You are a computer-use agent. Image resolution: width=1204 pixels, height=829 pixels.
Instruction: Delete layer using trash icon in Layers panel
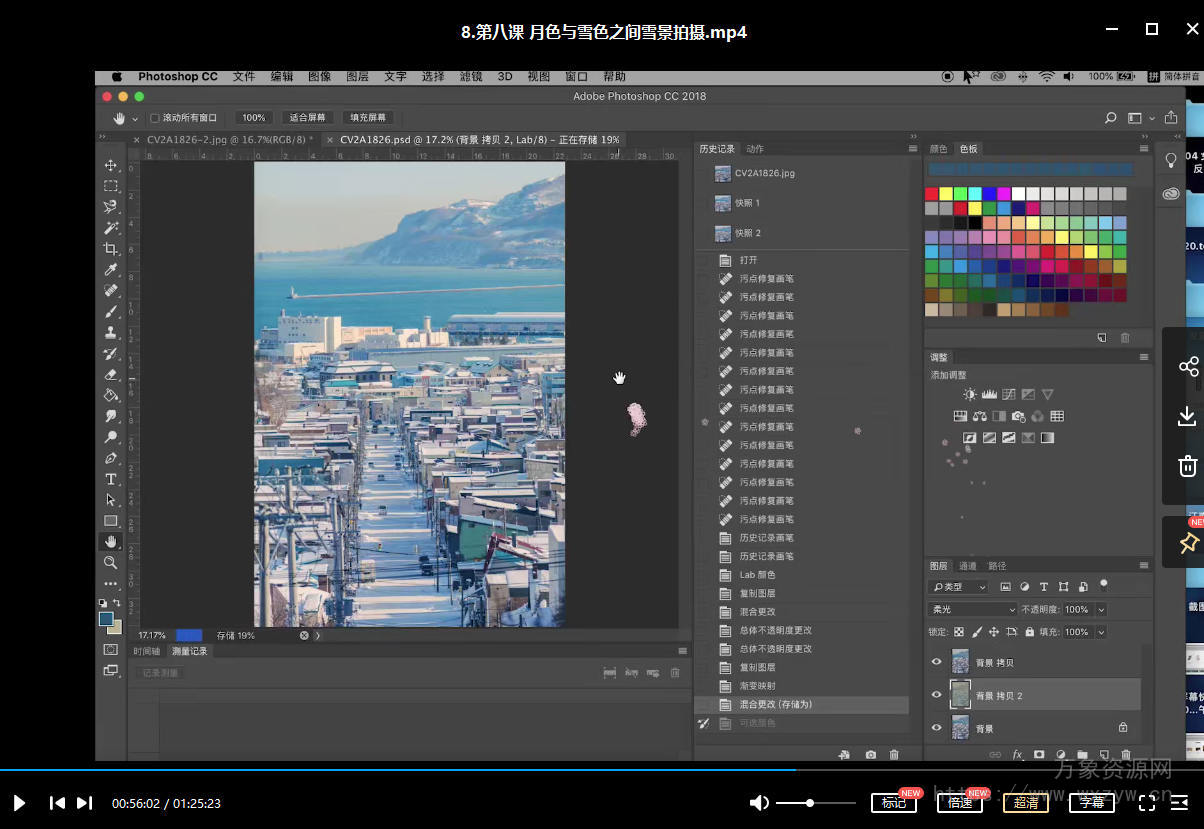pos(1126,754)
